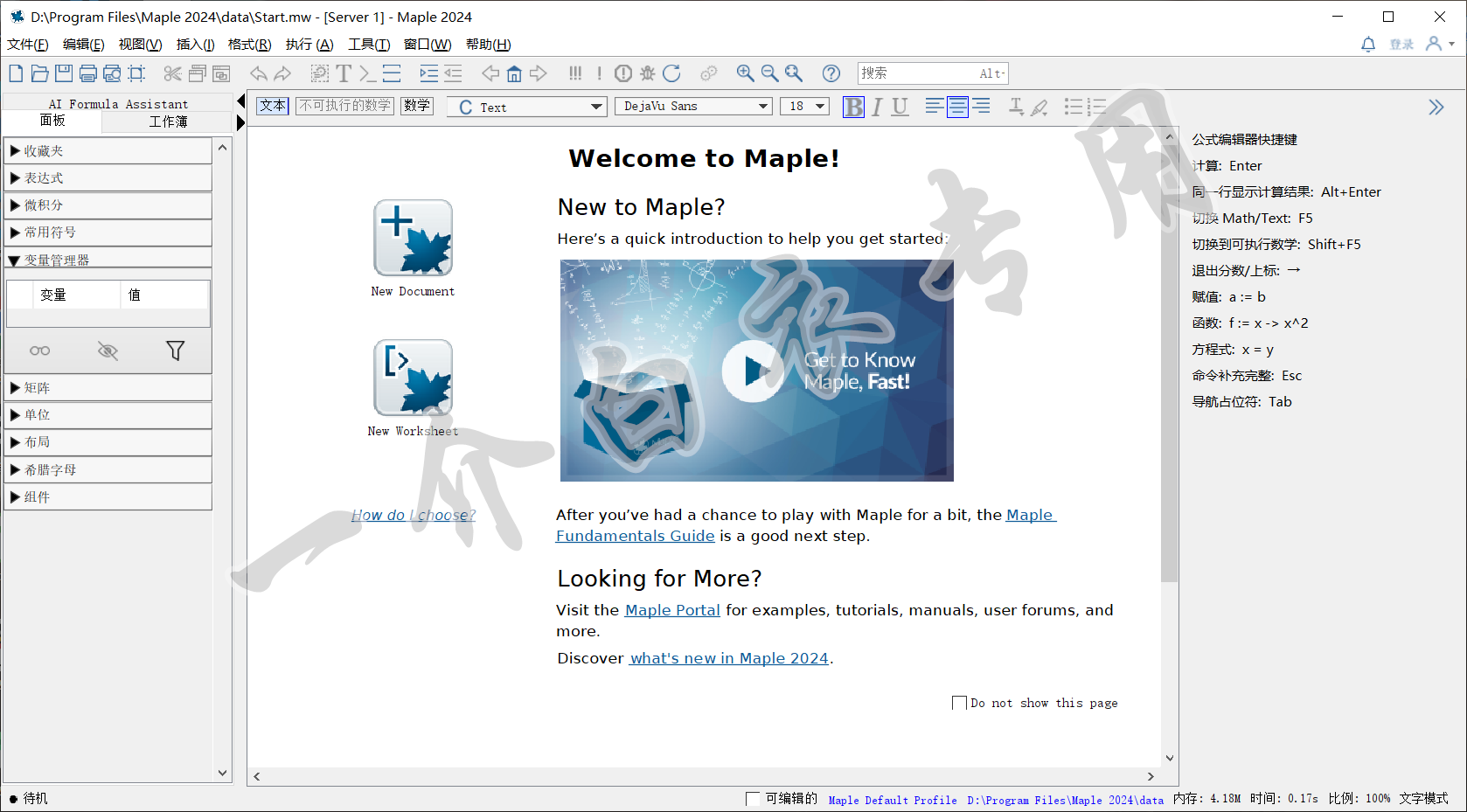This screenshot has width=1467, height=812.
Task: Restart the Maple server with the circular arrow icon
Action: coord(671,73)
